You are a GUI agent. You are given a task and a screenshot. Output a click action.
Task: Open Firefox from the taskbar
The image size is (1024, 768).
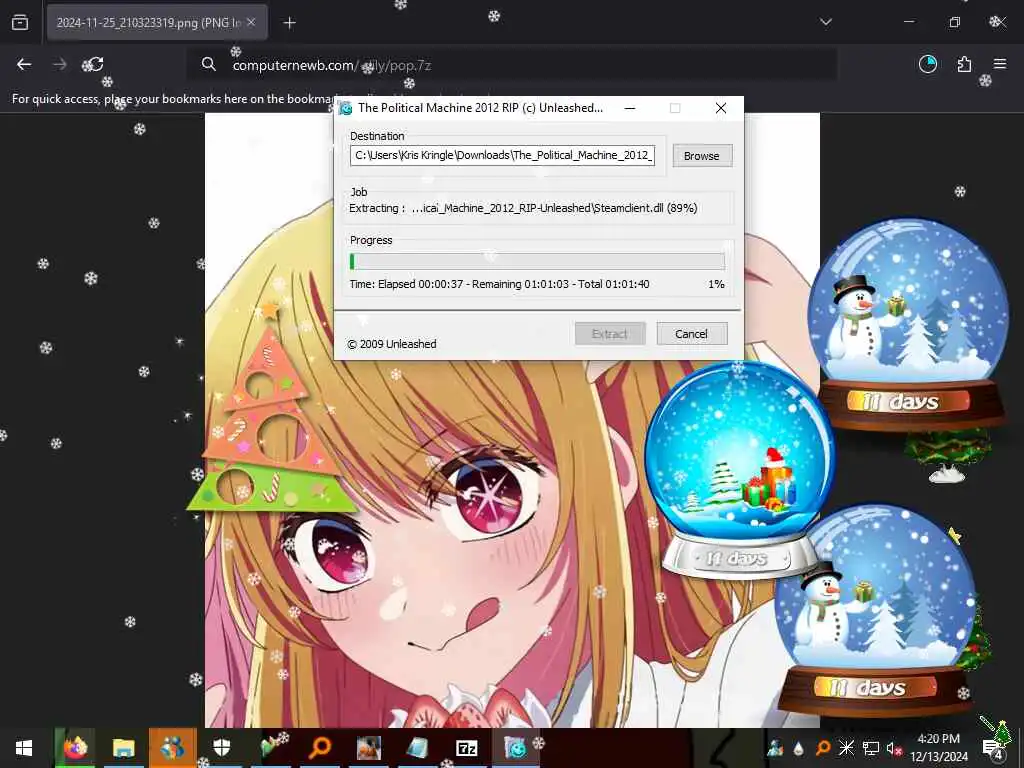coord(75,748)
